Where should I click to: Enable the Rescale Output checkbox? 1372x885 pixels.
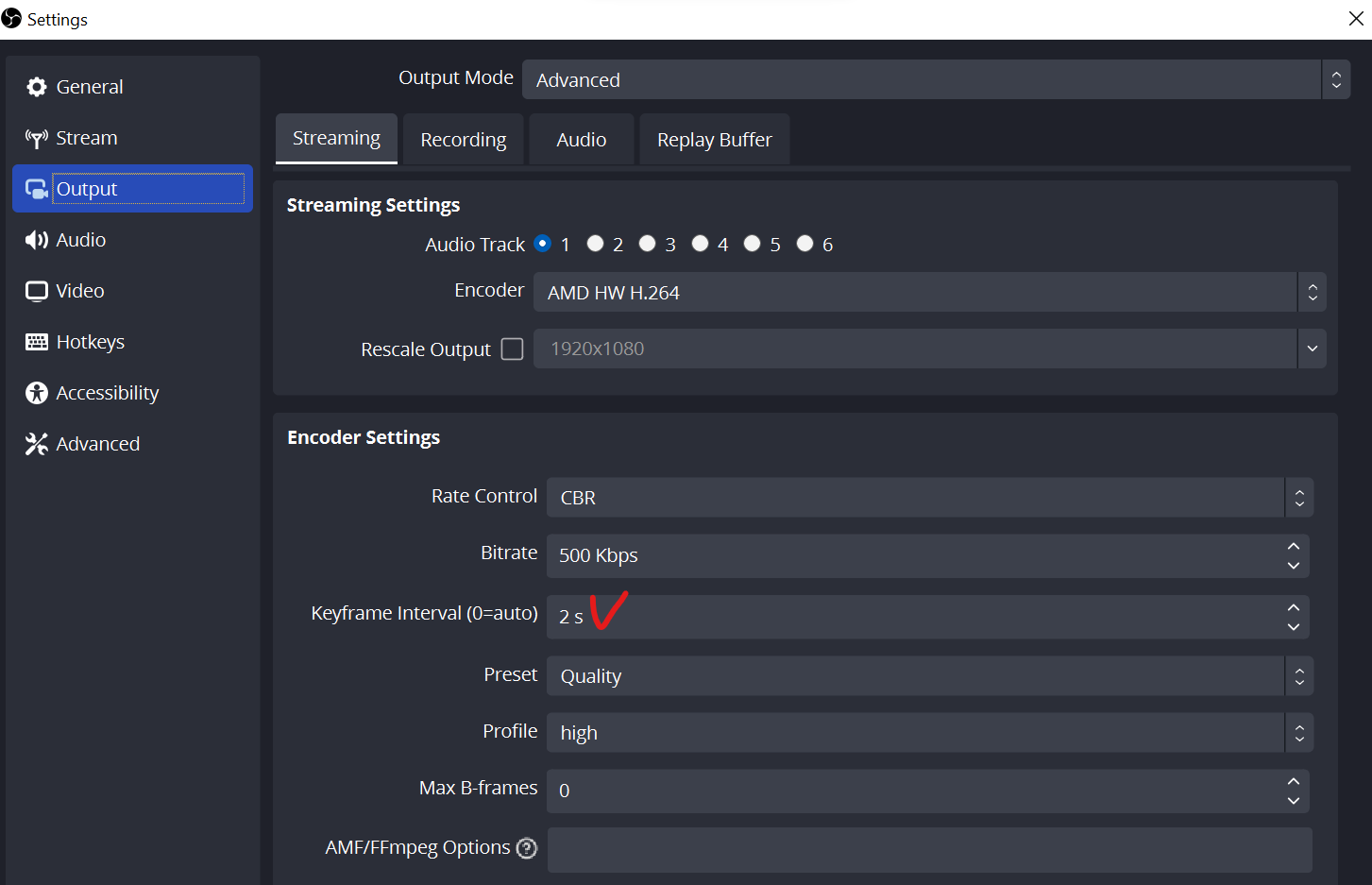pyautogui.click(x=513, y=349)
